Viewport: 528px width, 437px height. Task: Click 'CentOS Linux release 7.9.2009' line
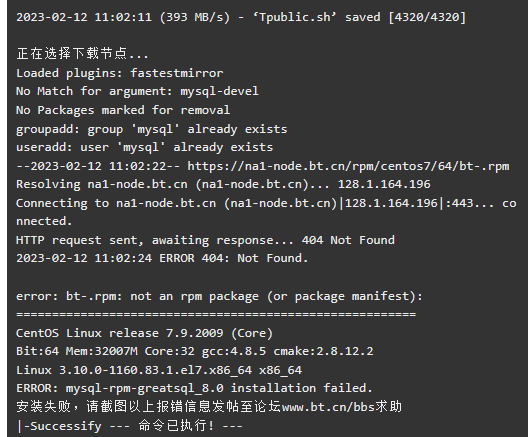pyautogui.click(x=144, y=333)
